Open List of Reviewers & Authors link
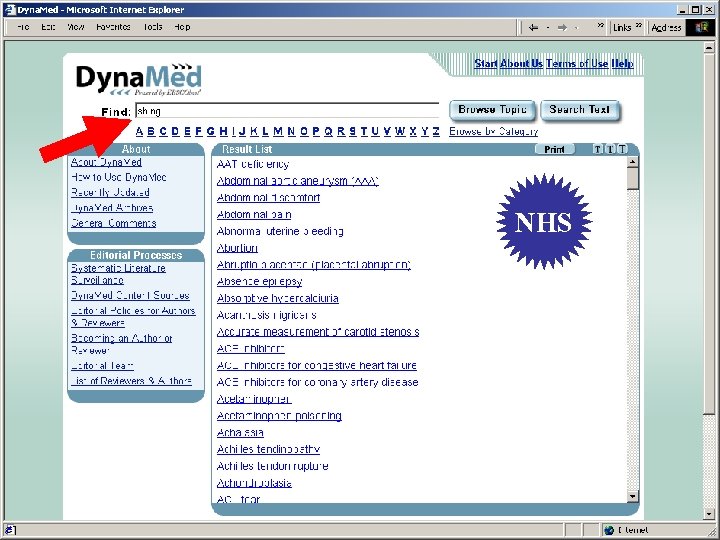Image resolution: width=720 pixels, height=540 pixels. [131, 381]
